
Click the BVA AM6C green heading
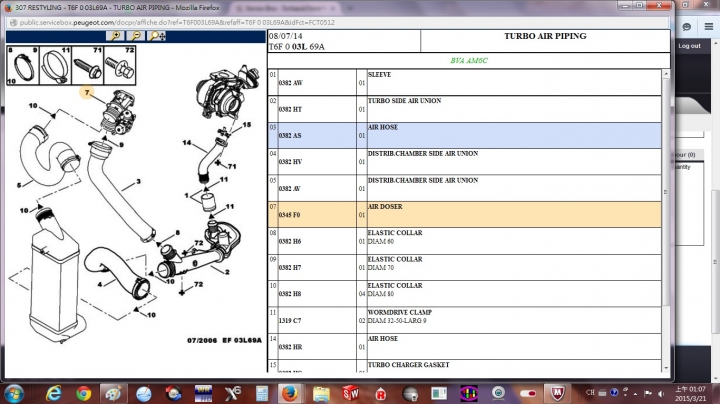pyautogui.click(x=469, y=61)
